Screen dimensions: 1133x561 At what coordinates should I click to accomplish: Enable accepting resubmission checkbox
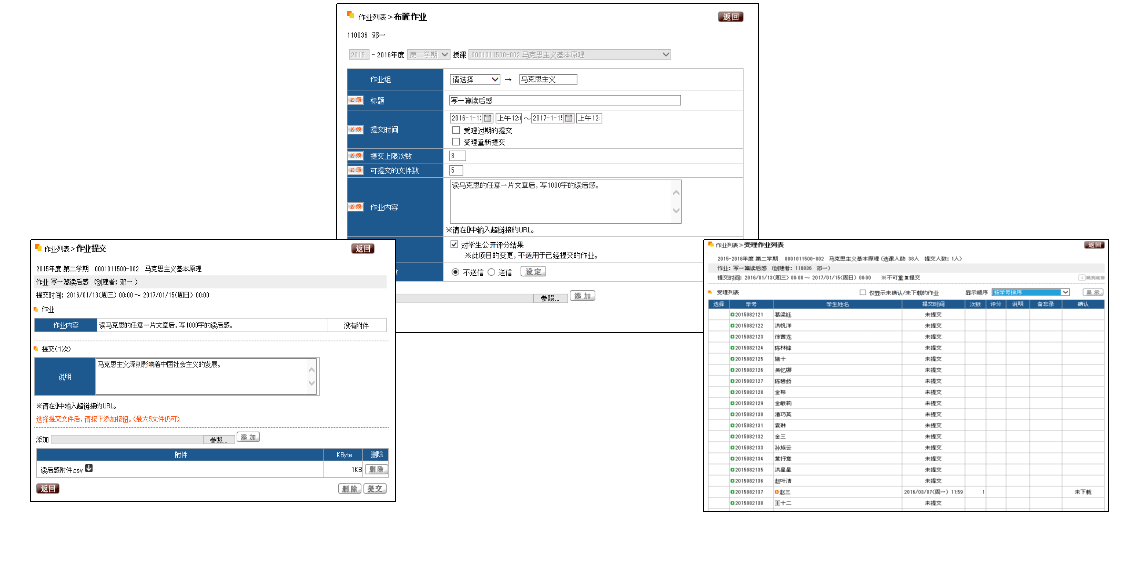click(x=456, y=142)
